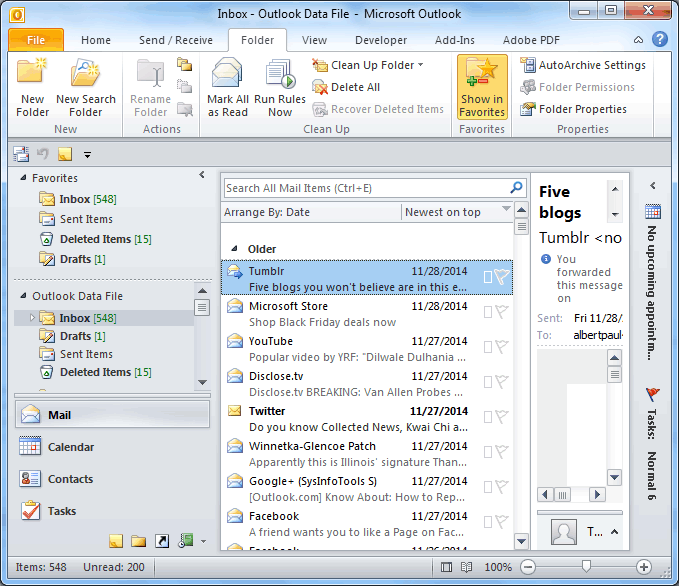679x586 pixels.
Task: Open Folder Properties
Action: point(573,109)
